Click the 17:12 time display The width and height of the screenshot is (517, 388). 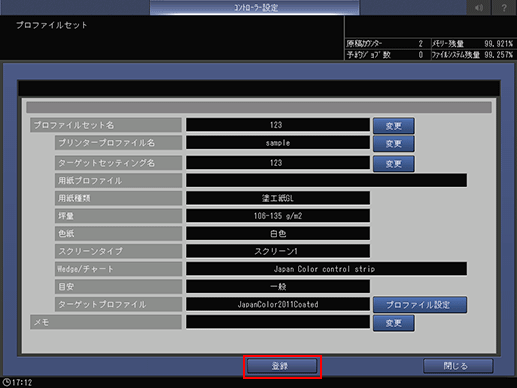point(22,382)
